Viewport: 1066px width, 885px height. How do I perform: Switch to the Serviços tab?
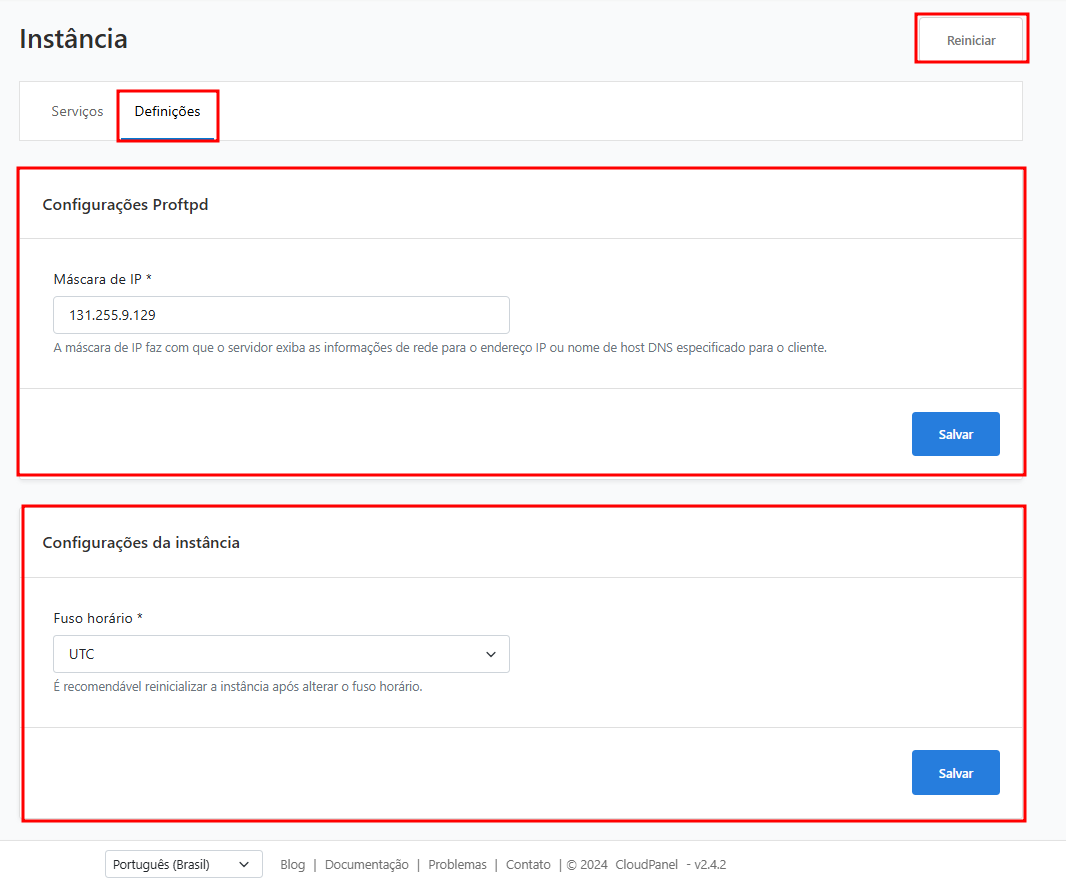tap(77, 111)
